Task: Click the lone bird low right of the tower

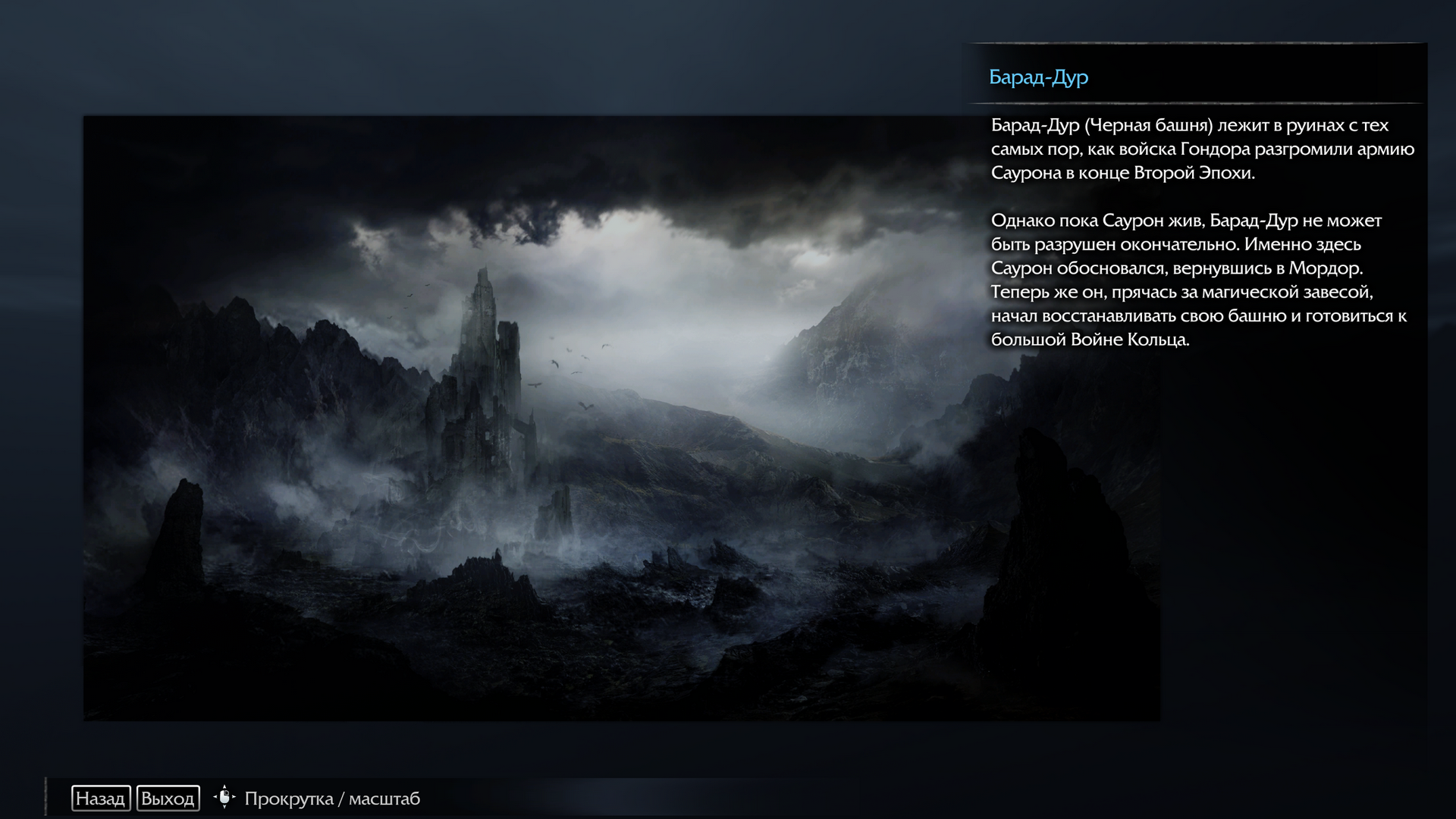Action: pyautogui.click(x=585, y=406)
